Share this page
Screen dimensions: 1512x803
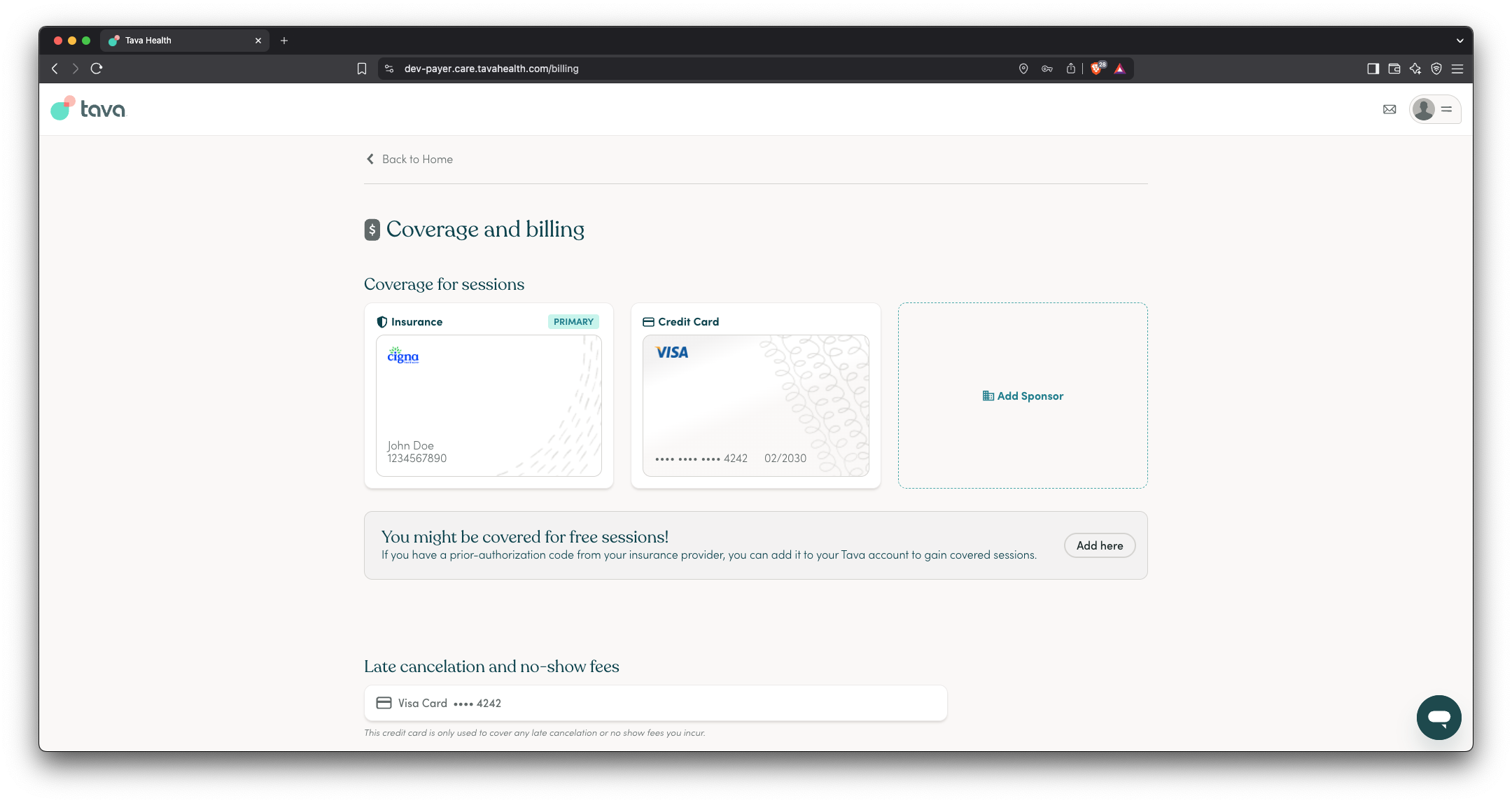(1071, 69)
